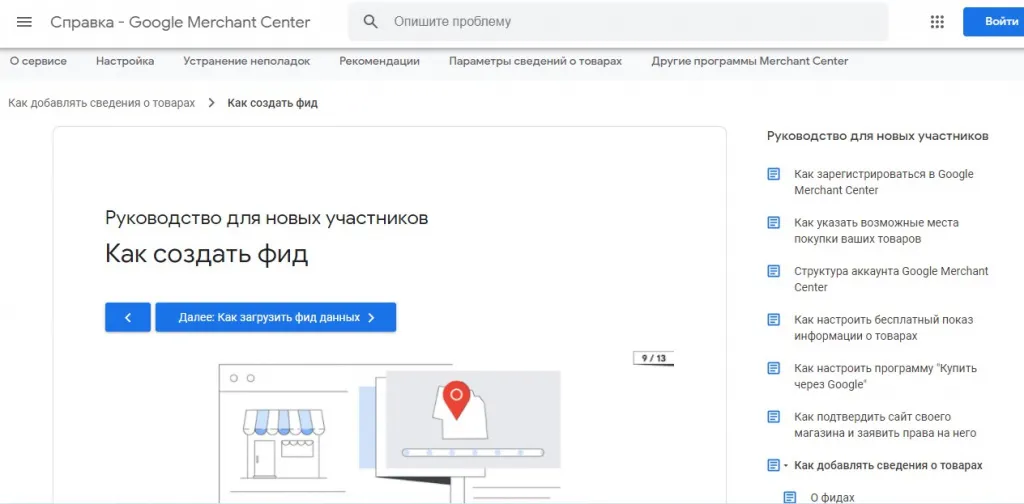Open Как указать возможные места покупки
This screenshot has width=1024, height=504.
(x=876, y=230)
